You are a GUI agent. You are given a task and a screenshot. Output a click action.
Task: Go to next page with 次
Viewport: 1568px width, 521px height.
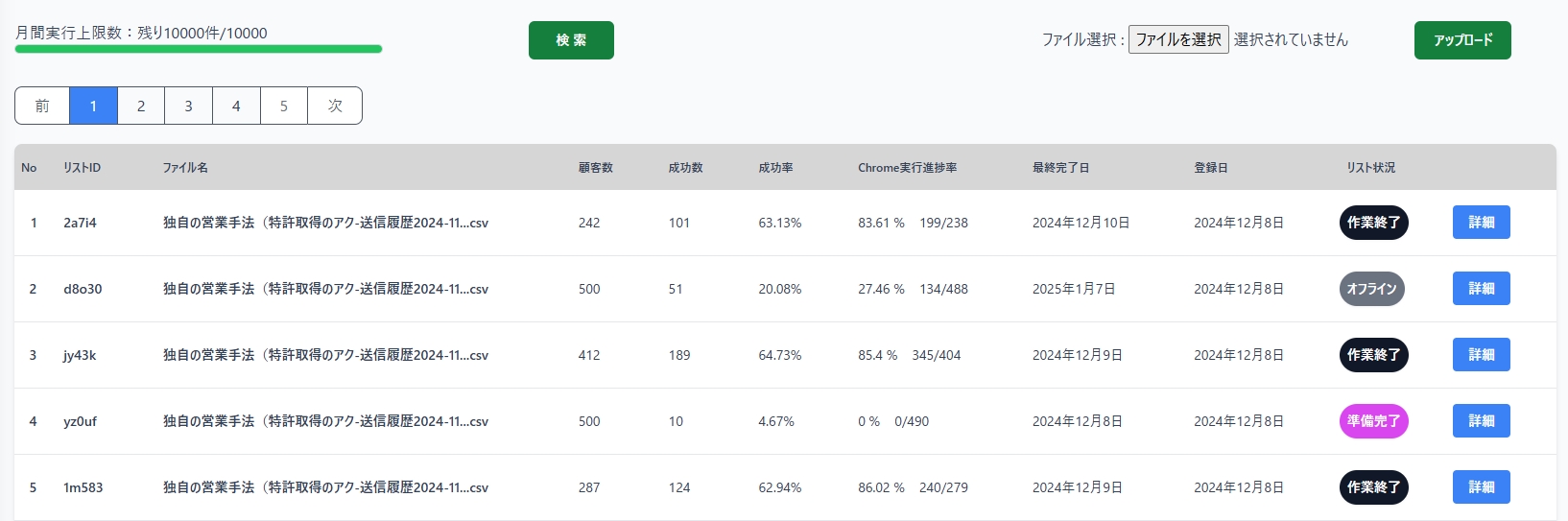335,106
